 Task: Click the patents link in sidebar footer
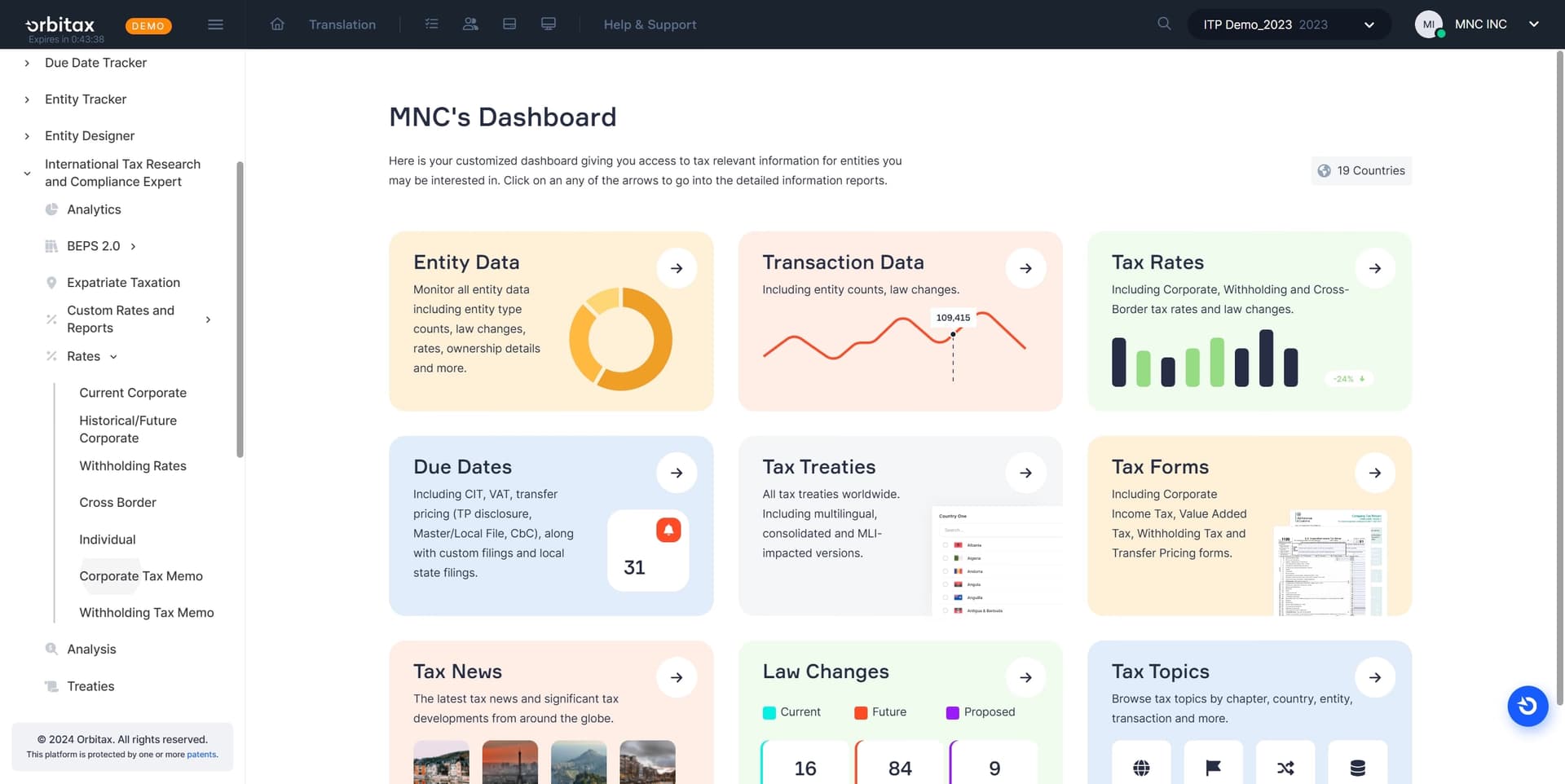point(202,755)
